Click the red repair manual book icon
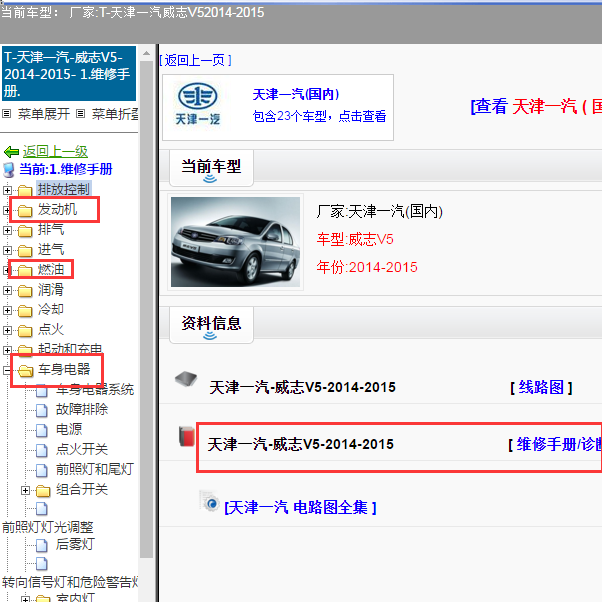Screen dimensions: 602x602 click(187, 436)
